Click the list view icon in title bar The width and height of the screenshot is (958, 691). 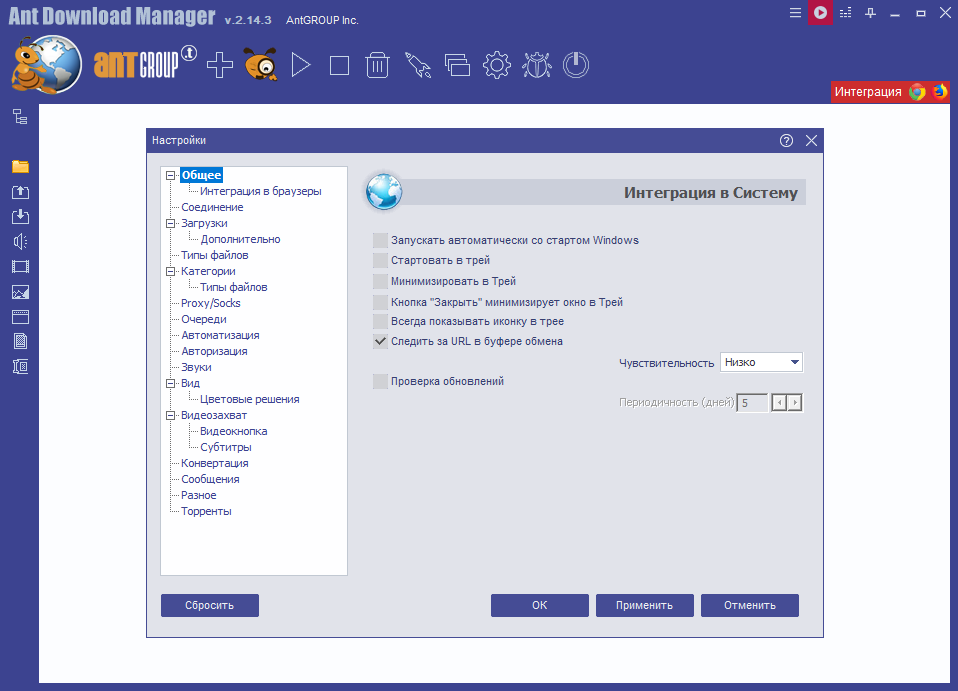[846, 13]
